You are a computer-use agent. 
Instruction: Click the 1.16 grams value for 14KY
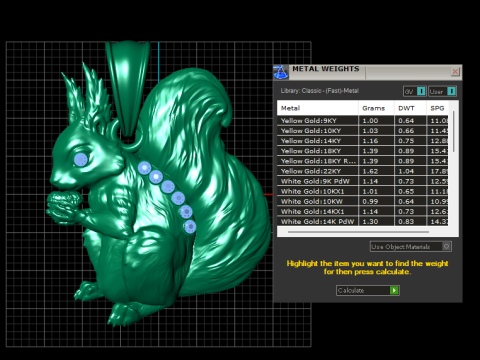(370, 141)
